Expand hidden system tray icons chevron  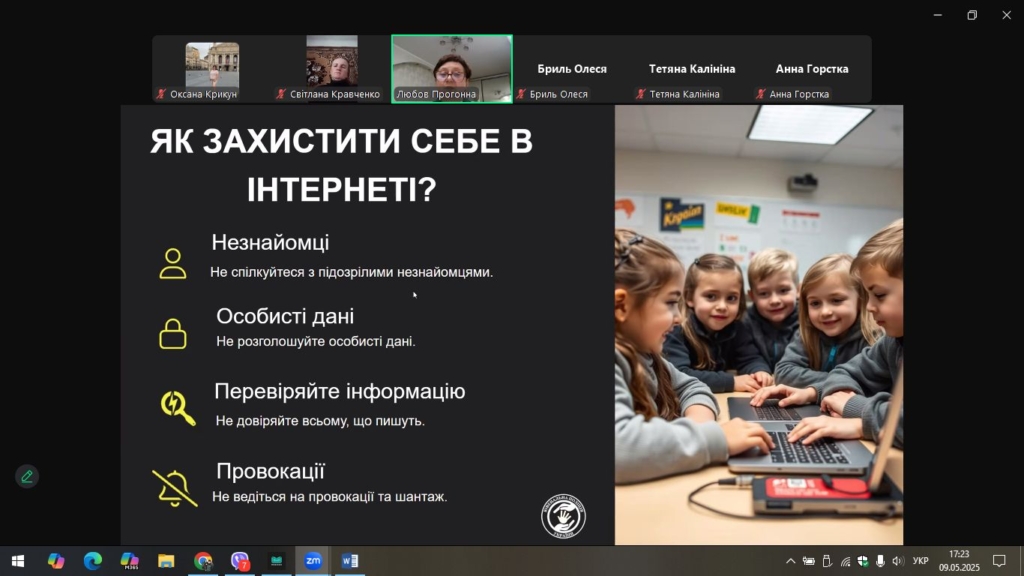click(x=790, y=561)
